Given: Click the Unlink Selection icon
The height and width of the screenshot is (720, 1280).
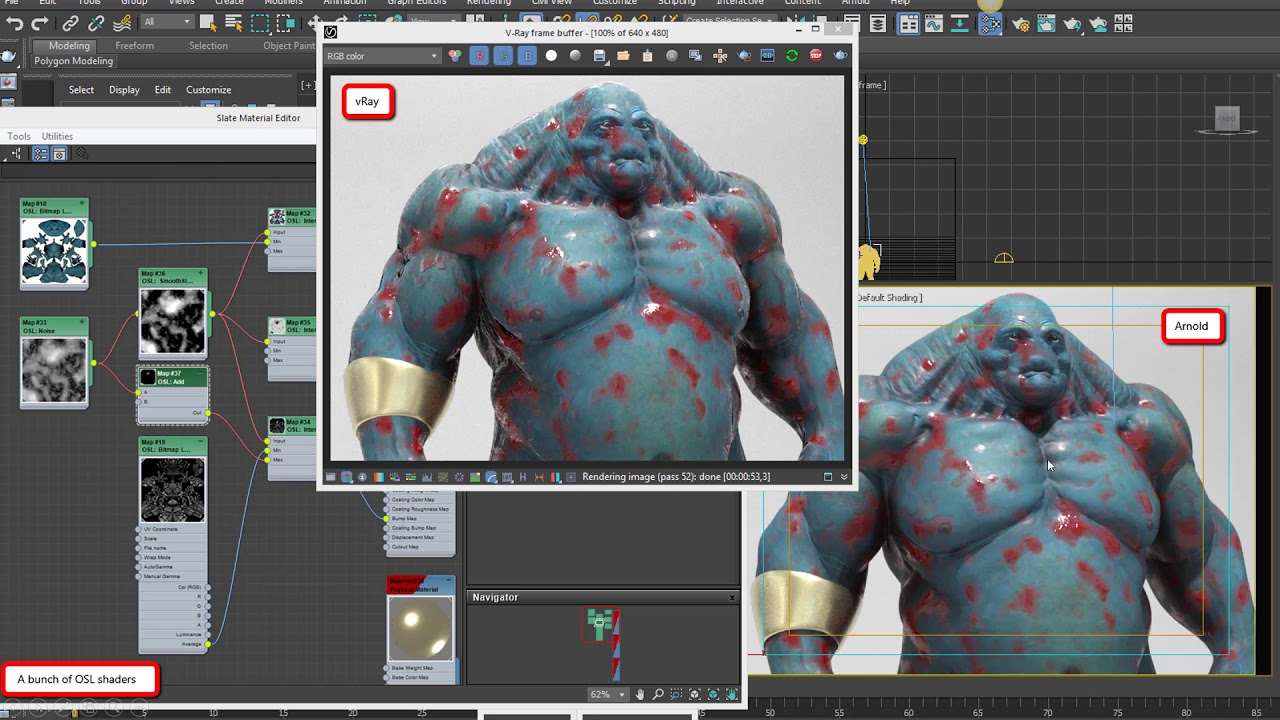Looking at the screenshot, I should point(96,23).
